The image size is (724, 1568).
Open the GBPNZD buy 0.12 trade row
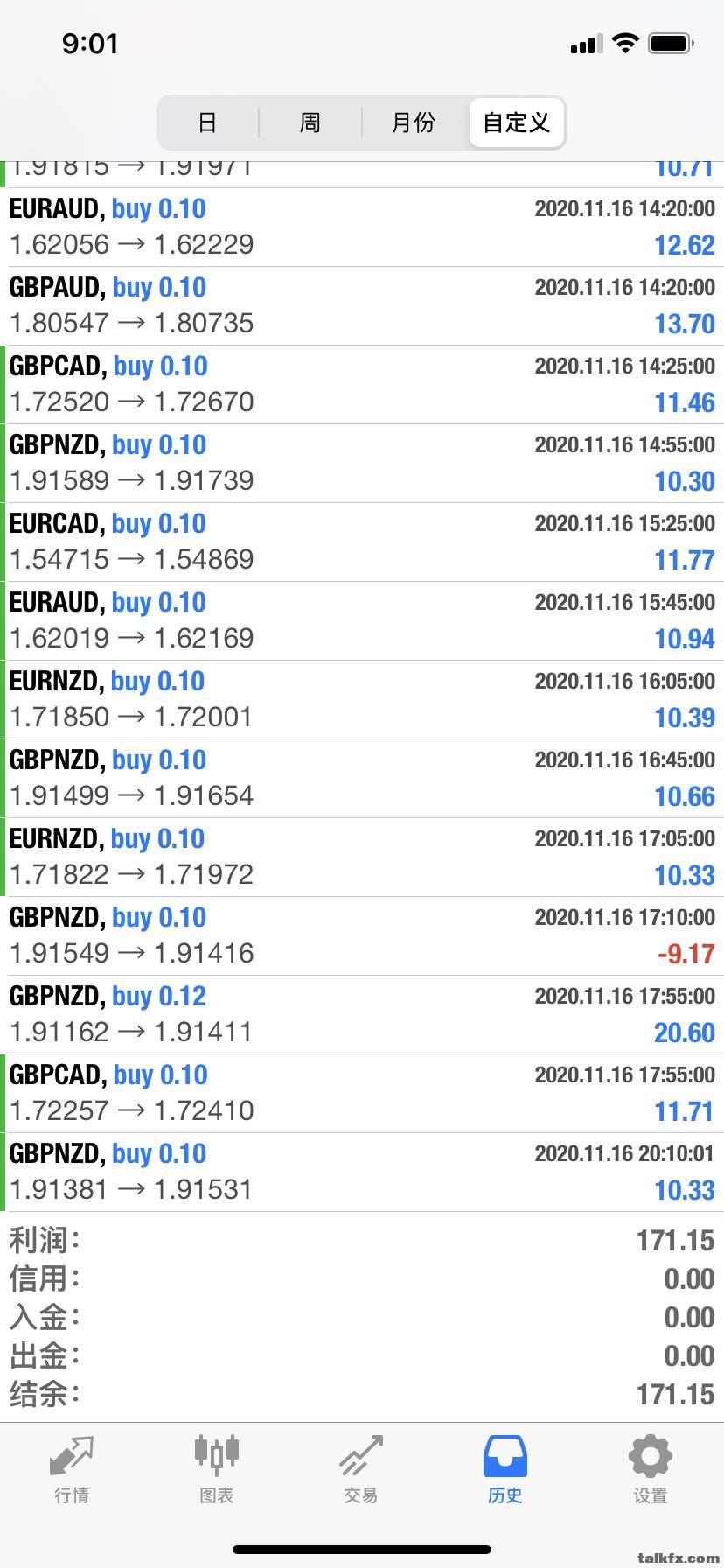pos(362,1014)
